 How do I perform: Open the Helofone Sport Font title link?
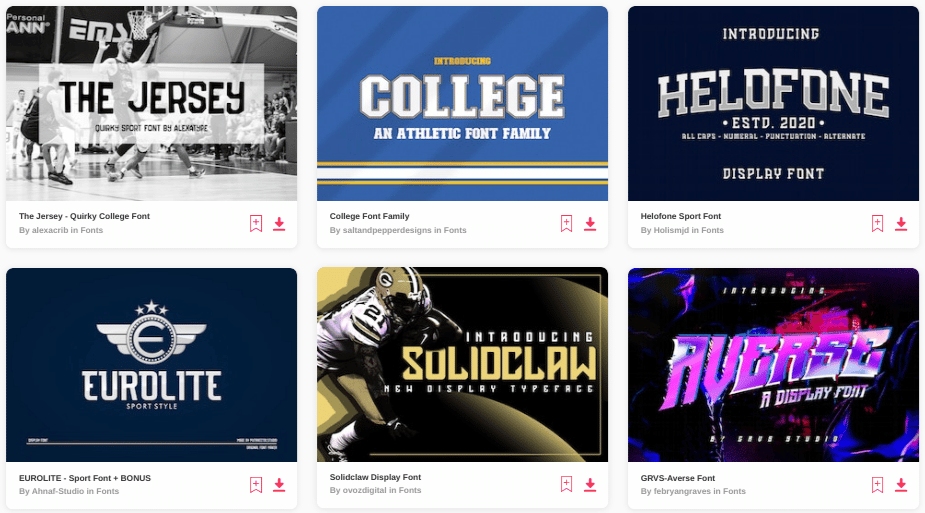click(x=681, y=216)
